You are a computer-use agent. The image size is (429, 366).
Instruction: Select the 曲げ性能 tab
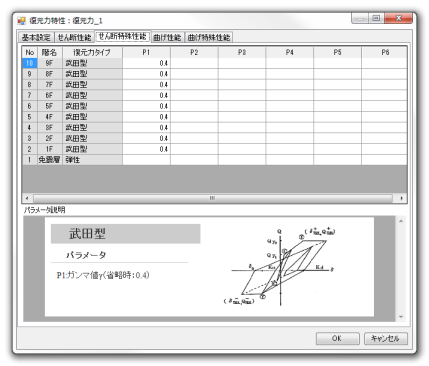tap(167, 37)
